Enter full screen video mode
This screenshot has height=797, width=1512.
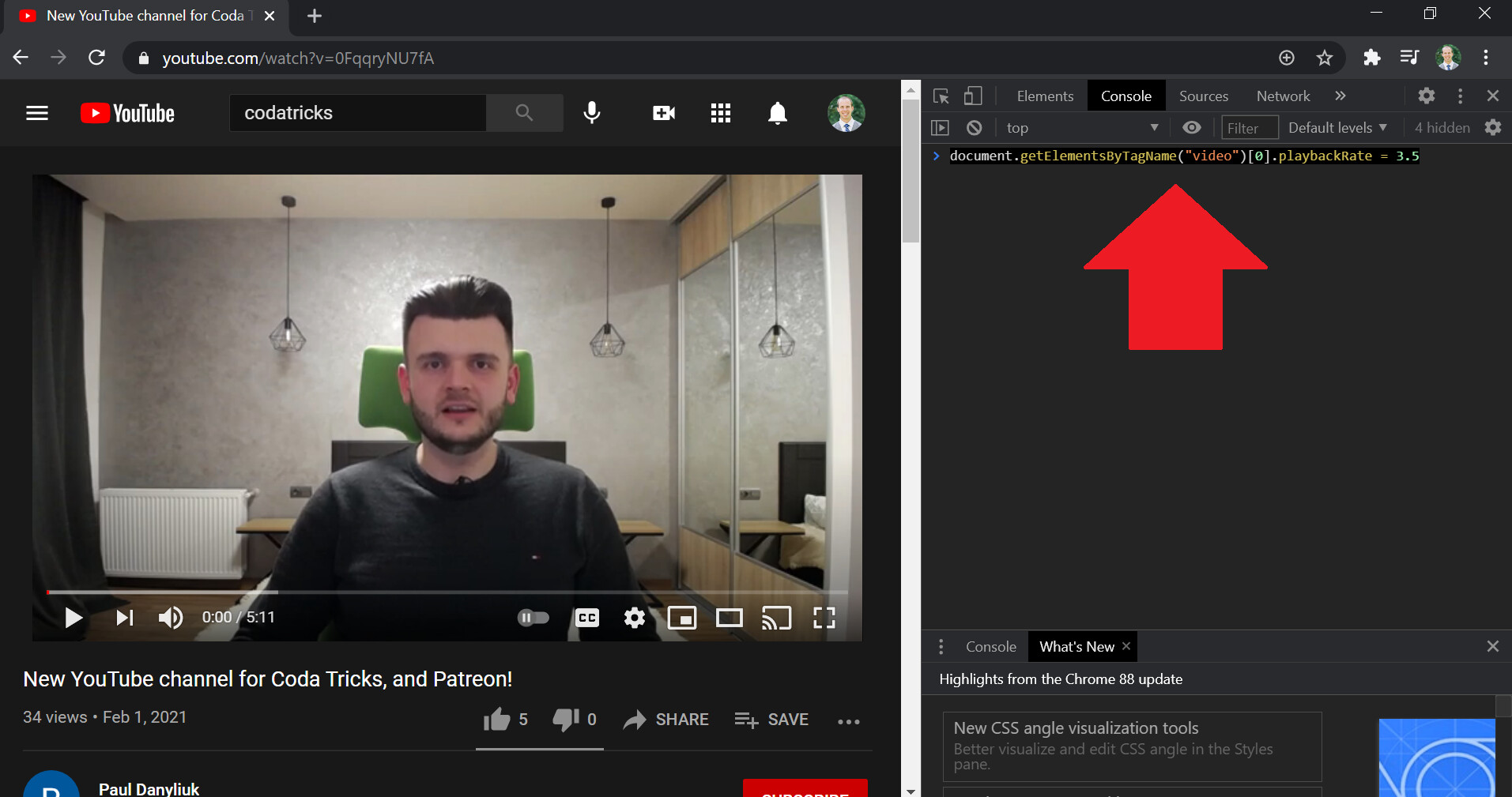[x=824, y=617]
